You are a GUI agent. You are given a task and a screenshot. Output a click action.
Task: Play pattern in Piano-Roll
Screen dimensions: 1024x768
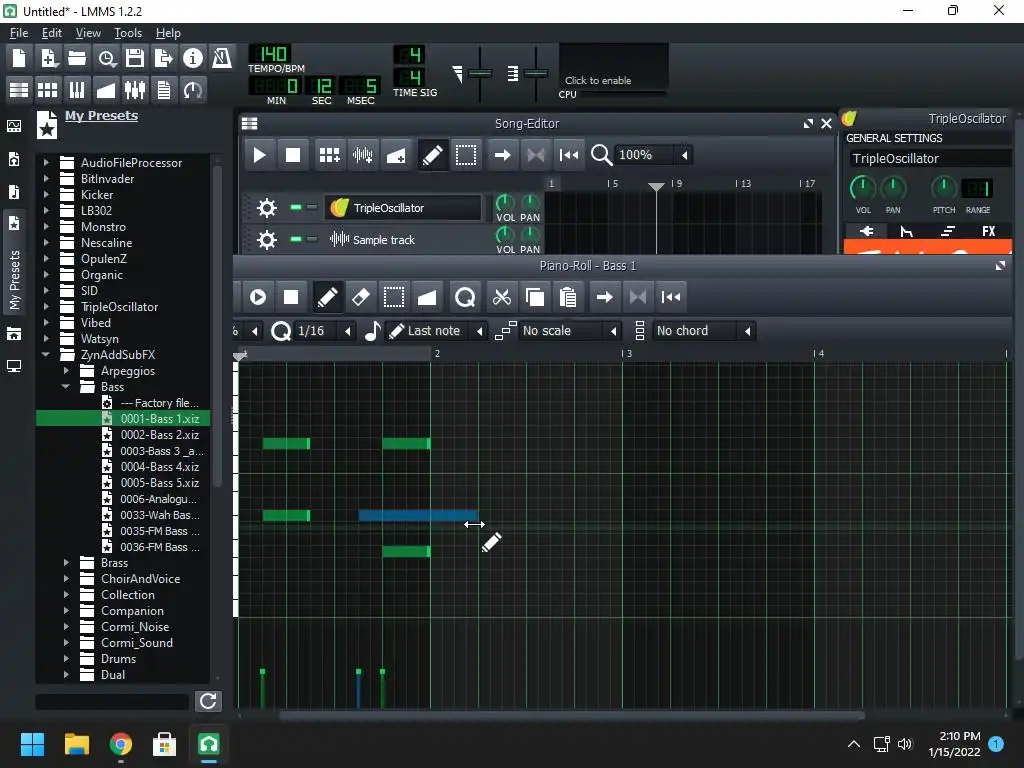tap(258, 297)
